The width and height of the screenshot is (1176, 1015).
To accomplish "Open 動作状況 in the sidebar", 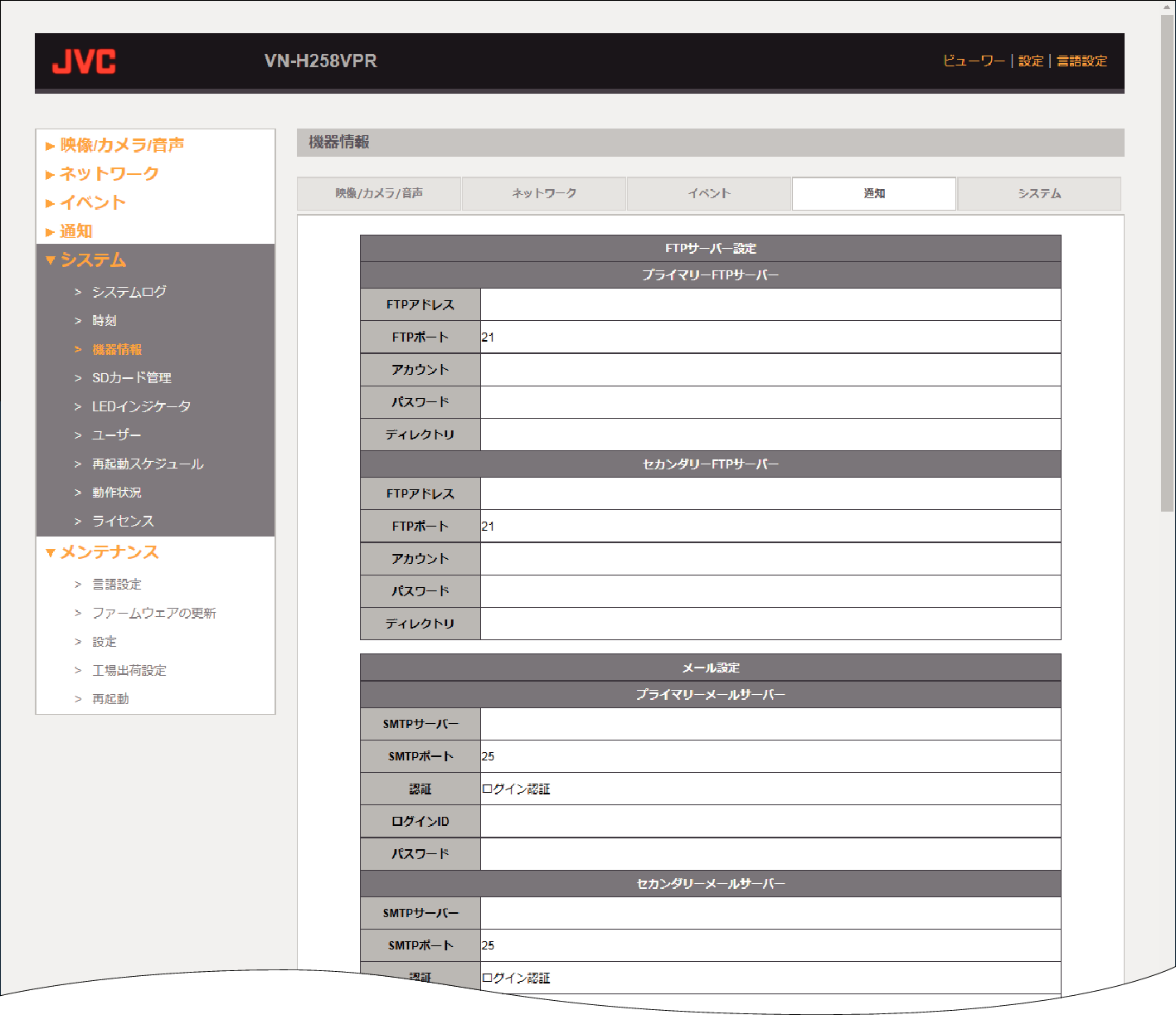I will (x=117, y=492).
